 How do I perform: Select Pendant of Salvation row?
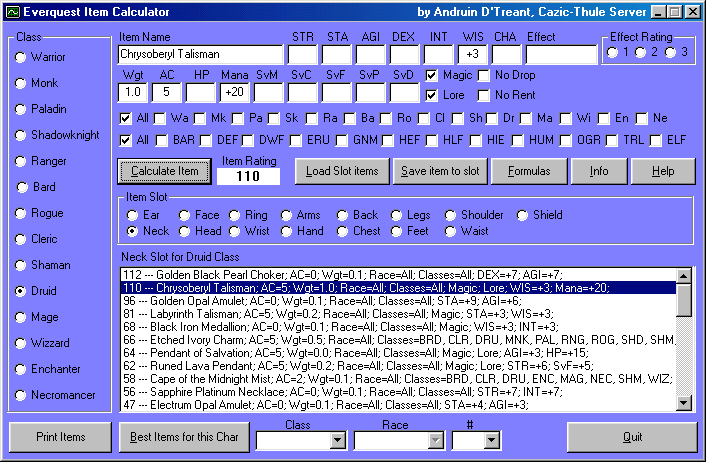[x=398, y=353]
